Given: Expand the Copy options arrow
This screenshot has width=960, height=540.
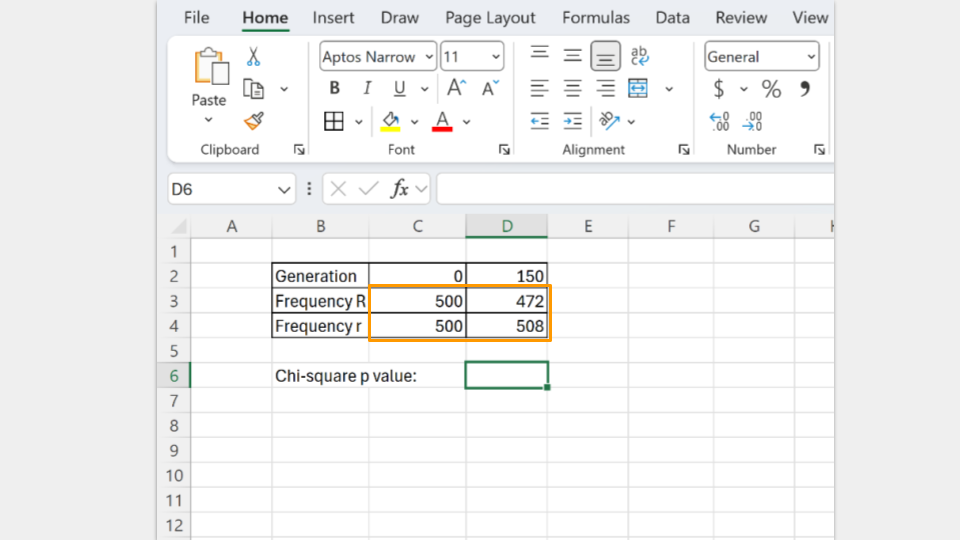Looking at the screenshot, I should point(284,89).
